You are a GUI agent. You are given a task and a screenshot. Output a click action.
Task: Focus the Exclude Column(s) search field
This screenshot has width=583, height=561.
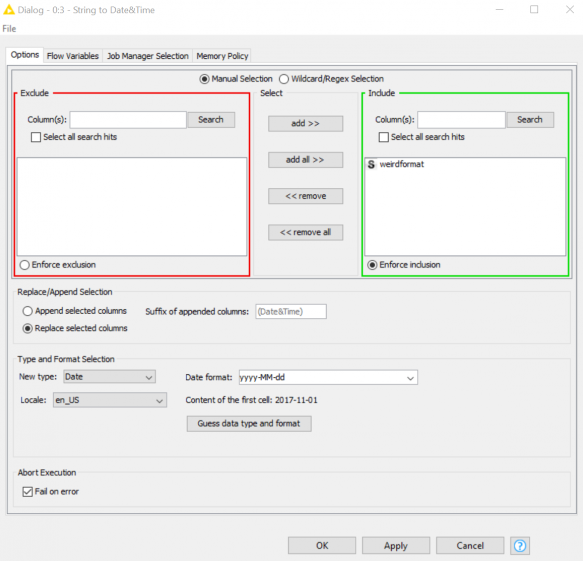point(128,120)
